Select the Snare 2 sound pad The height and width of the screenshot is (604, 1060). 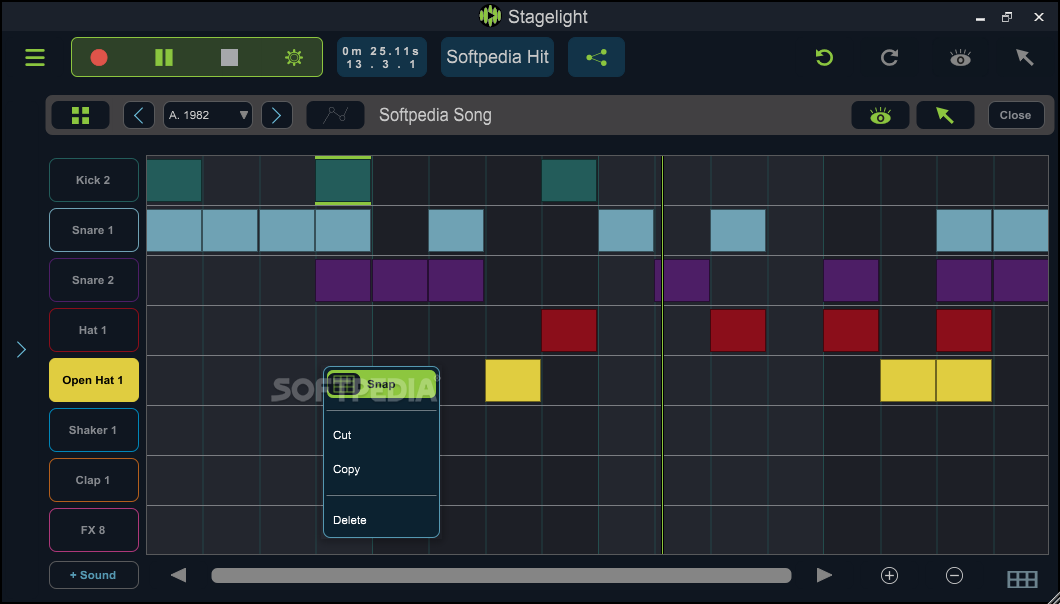coord(94,280)
